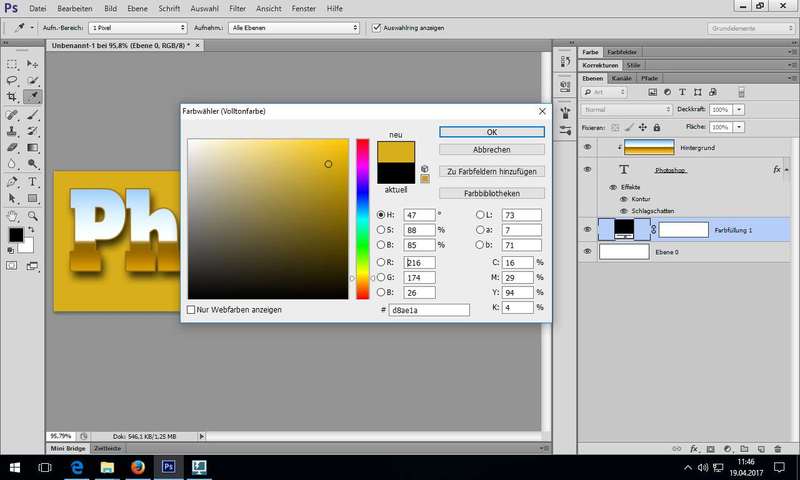The height and width of the screenshot is (480, 800).
Task: Click the Pen tool
Action: [x=13, y=182]
